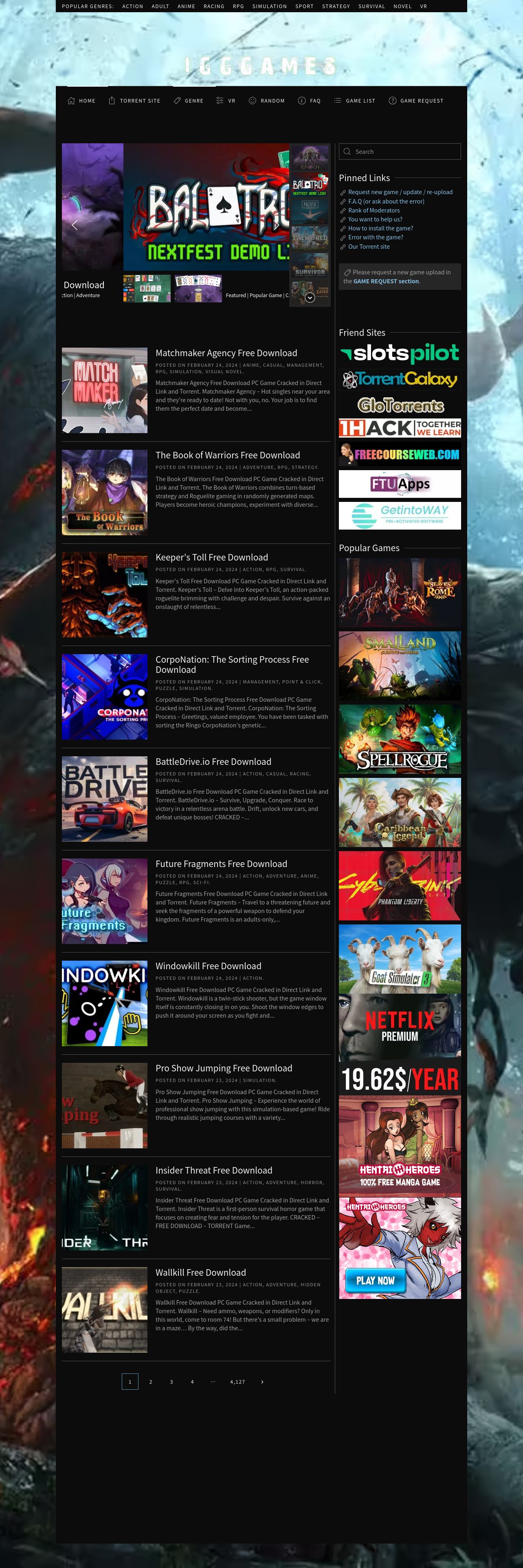Open ANIME in popular genres bar
Screen dimensions: 523x1568
pyautogui.click(x=186, y=6)
